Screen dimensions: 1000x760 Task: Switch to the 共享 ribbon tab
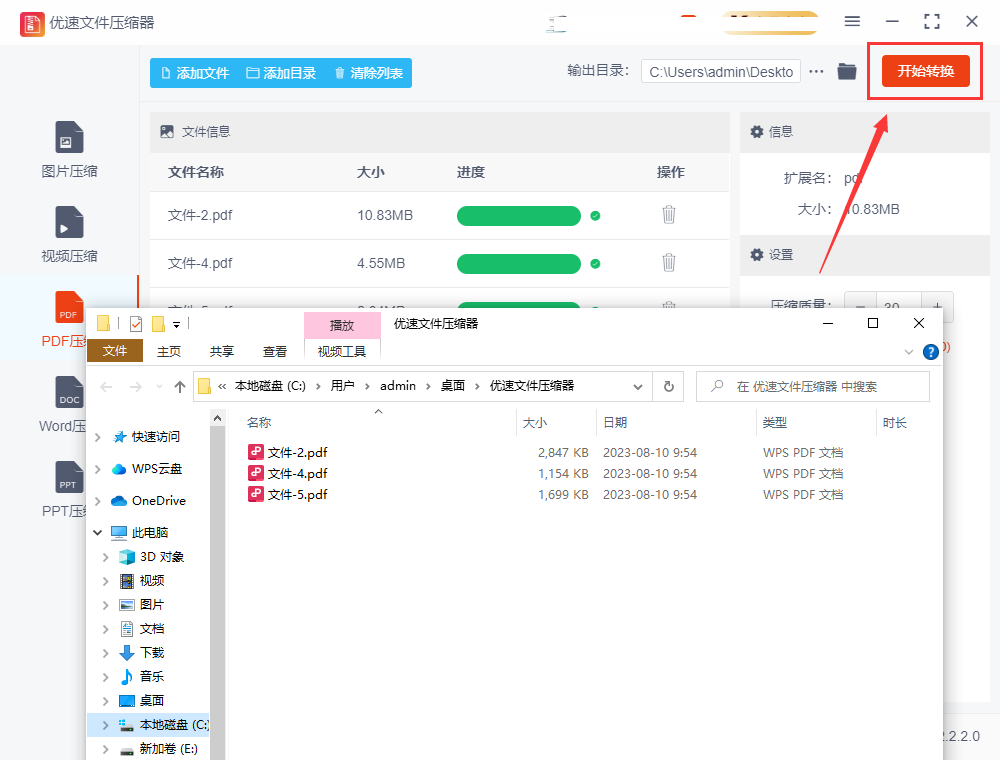(222, 351)
